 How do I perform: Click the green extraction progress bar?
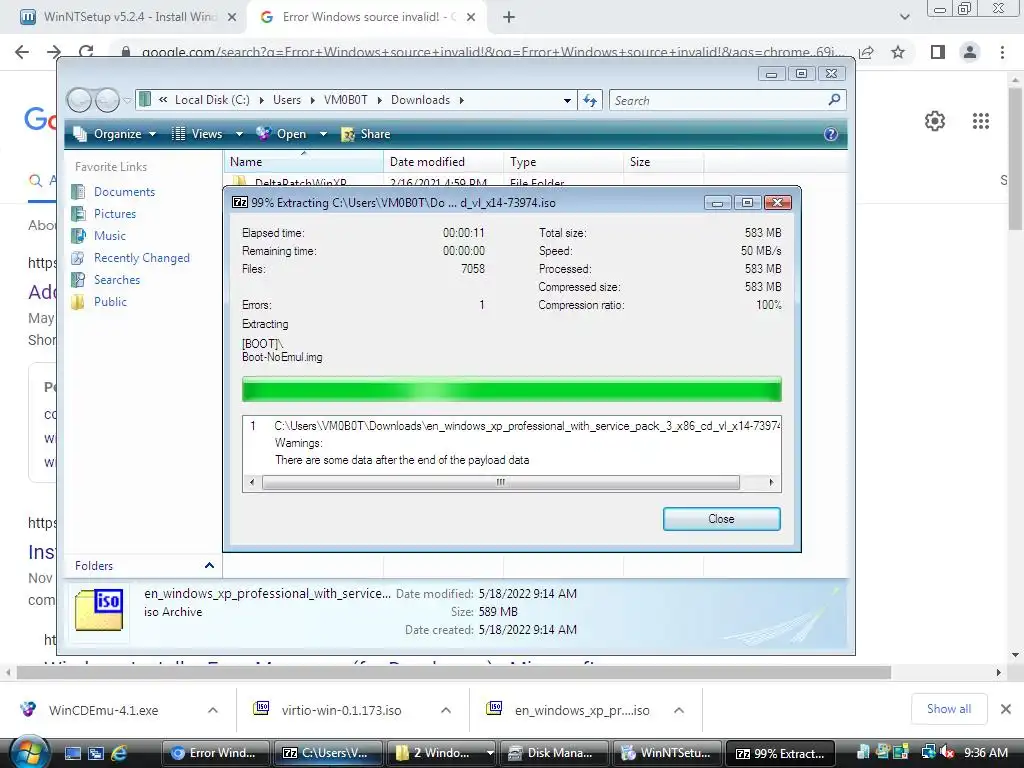(x=511, y=389)
